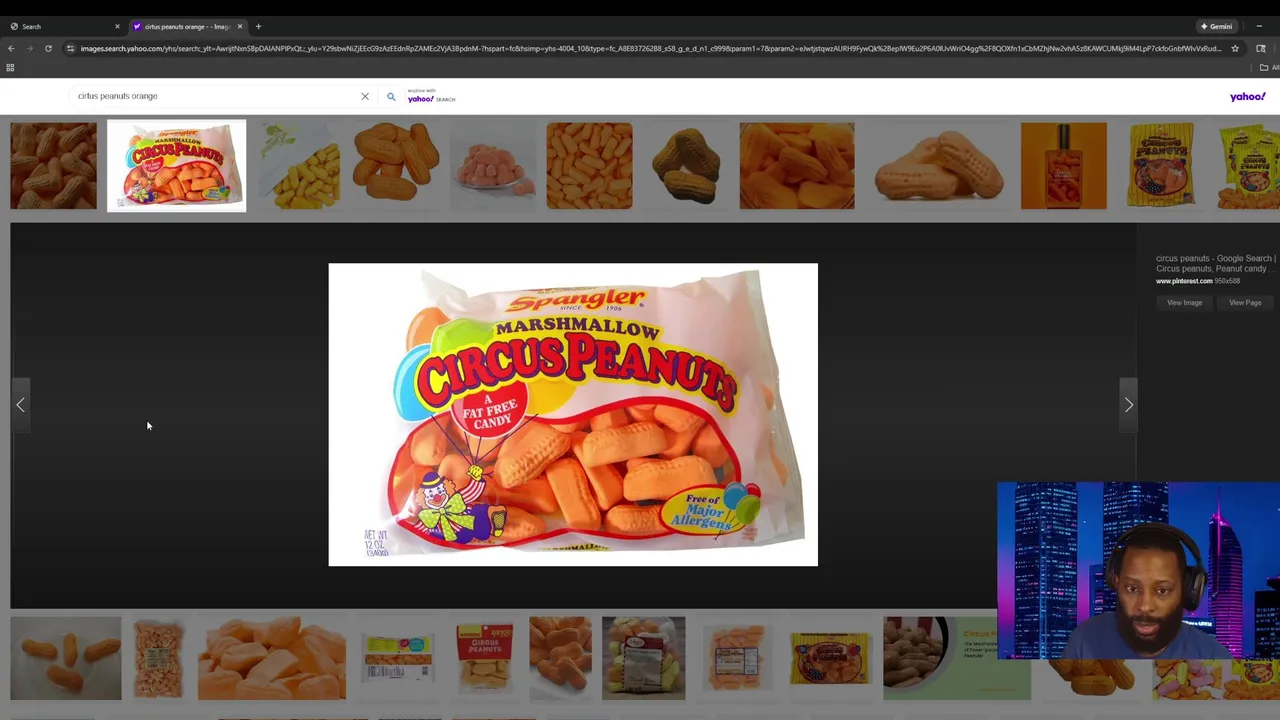The width and height of the screenshot is (1280, 720).
Task: Select the orange perfume bottle thumbnail
Action: [1063, 166]
